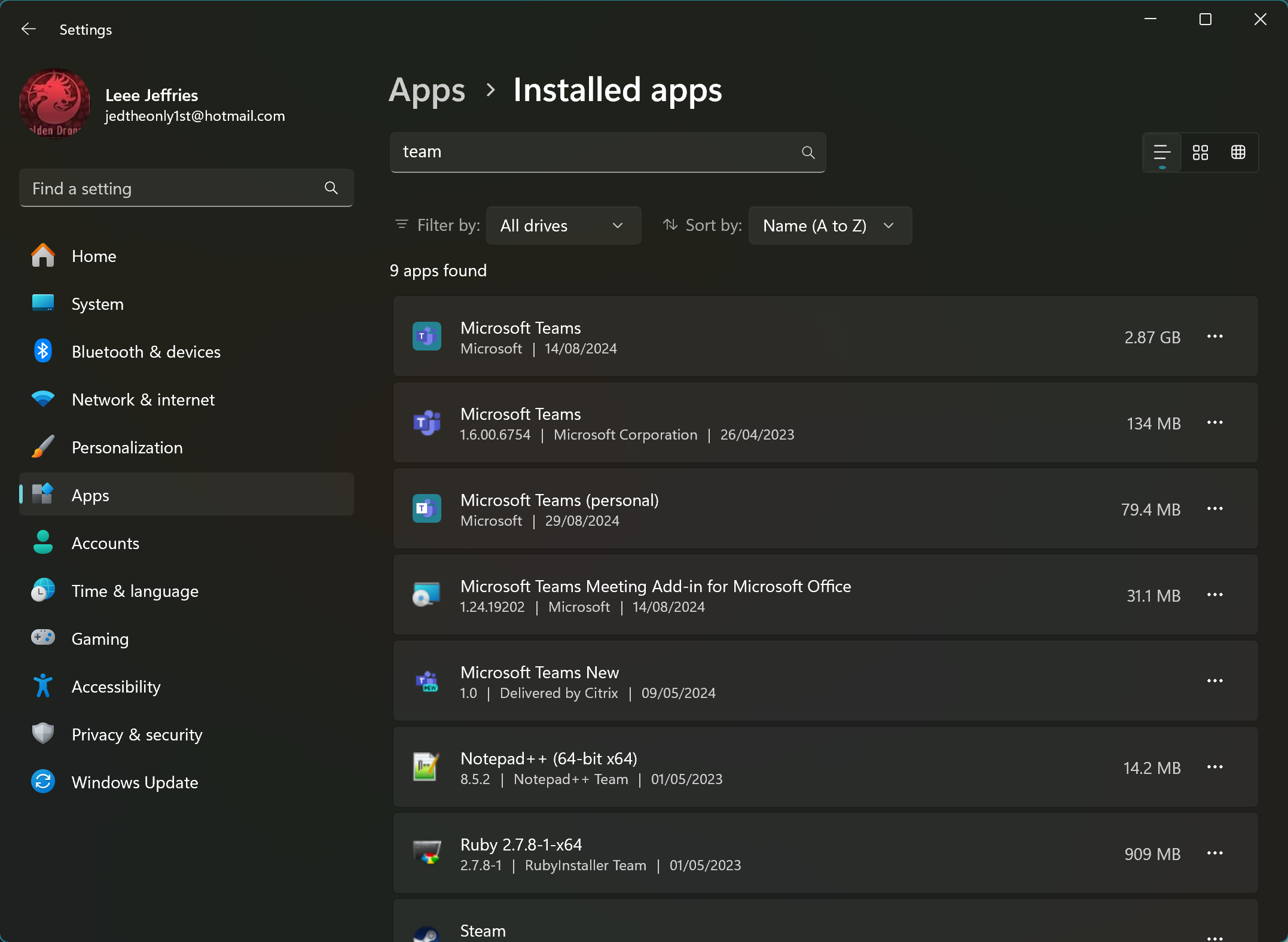The width and height of the screenshot is (1288, 942).
Task: Click the Microsoft Teams (personal) app icon
Action: [x=427, y=509]
